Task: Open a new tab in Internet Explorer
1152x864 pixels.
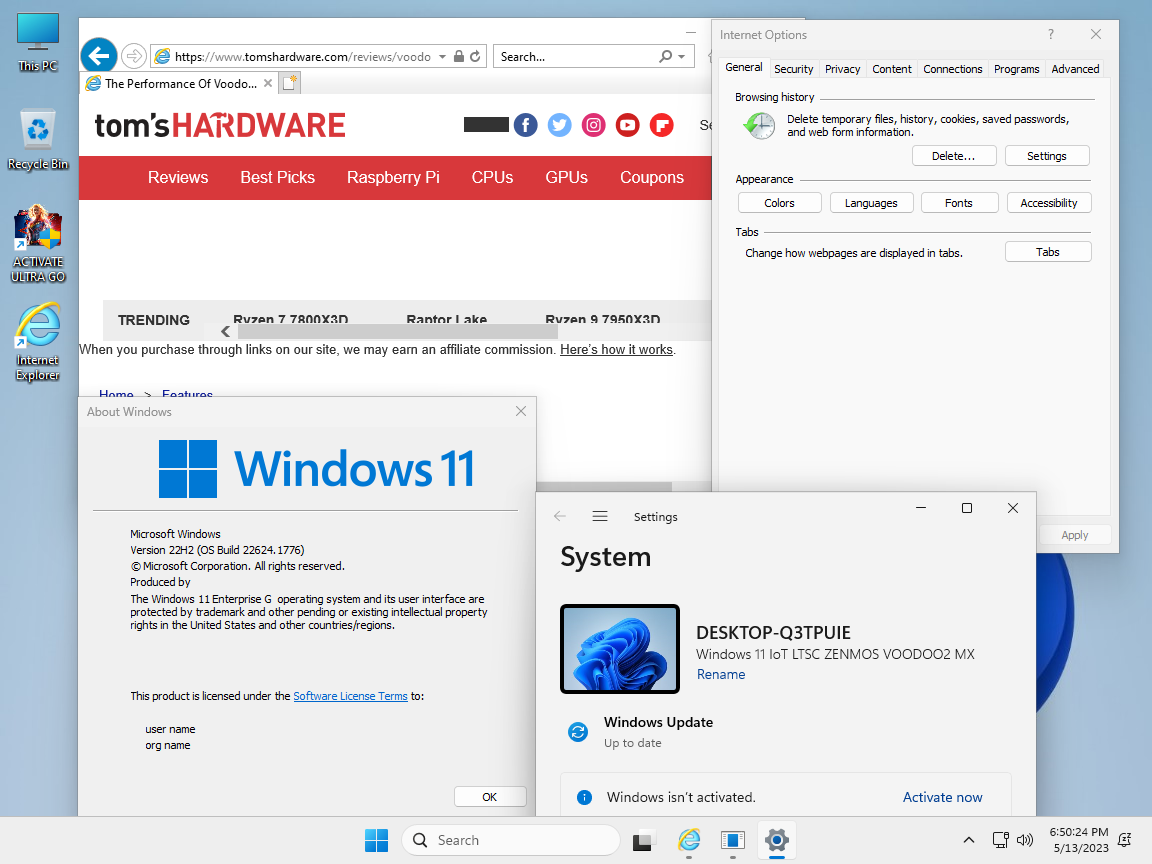Action: pyautogui.click(x=290, y=83)
